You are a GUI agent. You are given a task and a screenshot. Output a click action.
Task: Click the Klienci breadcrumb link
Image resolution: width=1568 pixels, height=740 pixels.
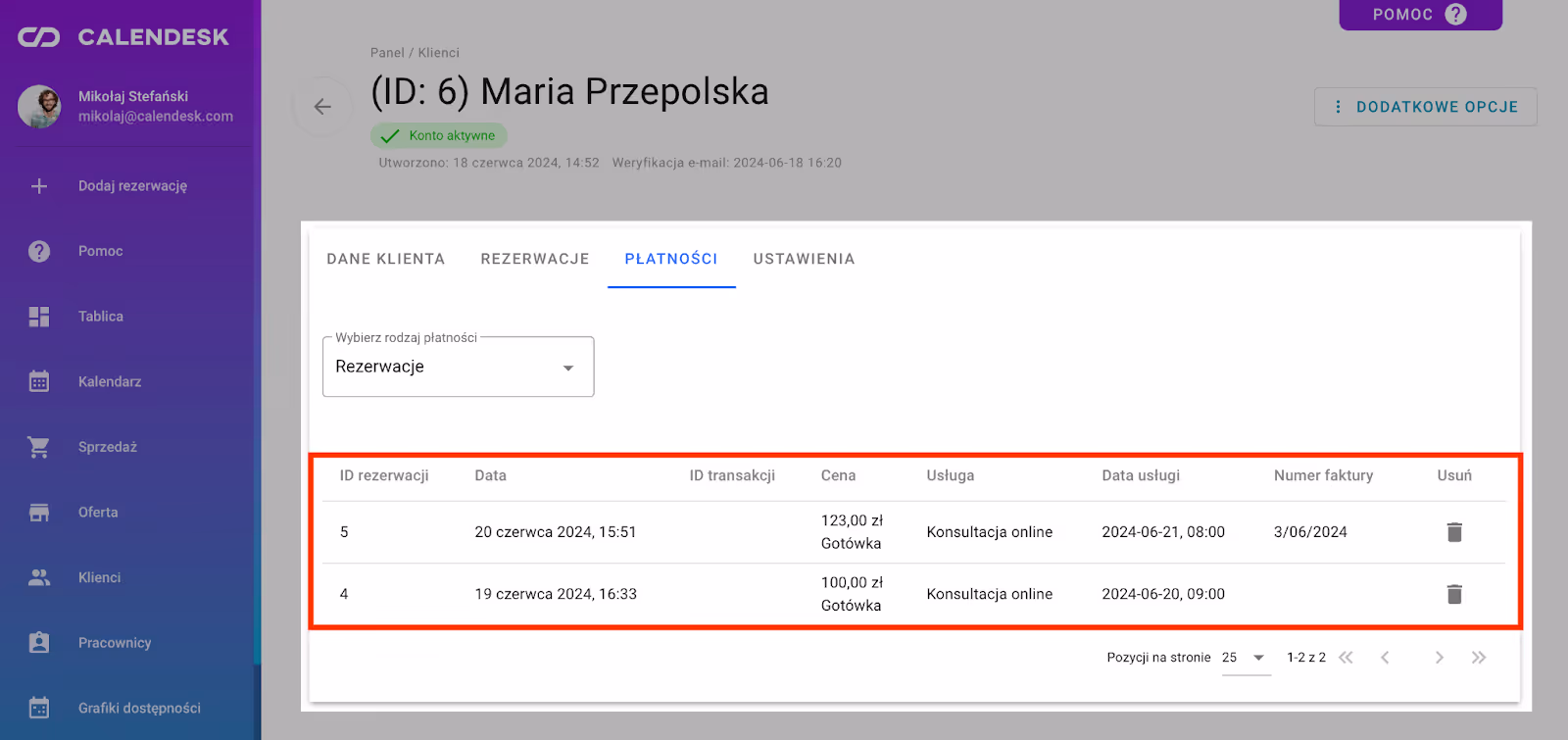point(438,53)
